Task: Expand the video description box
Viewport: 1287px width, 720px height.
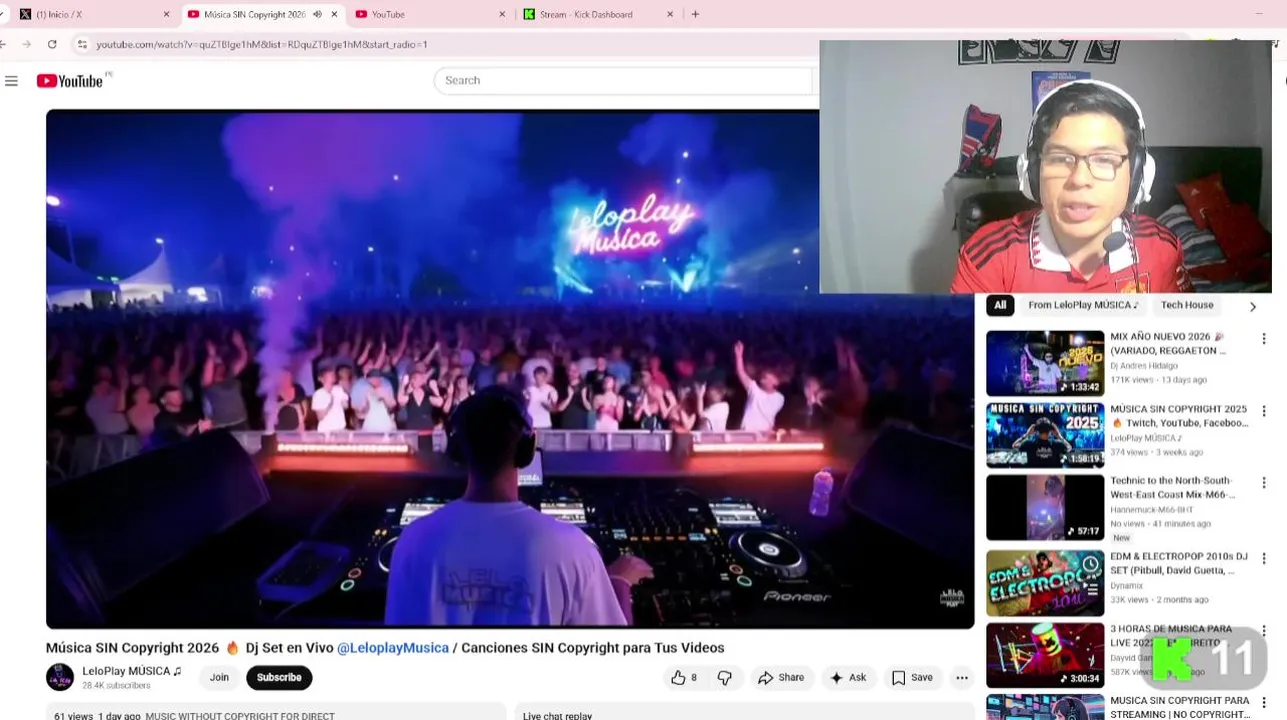Action: click(x=276, y=711)
